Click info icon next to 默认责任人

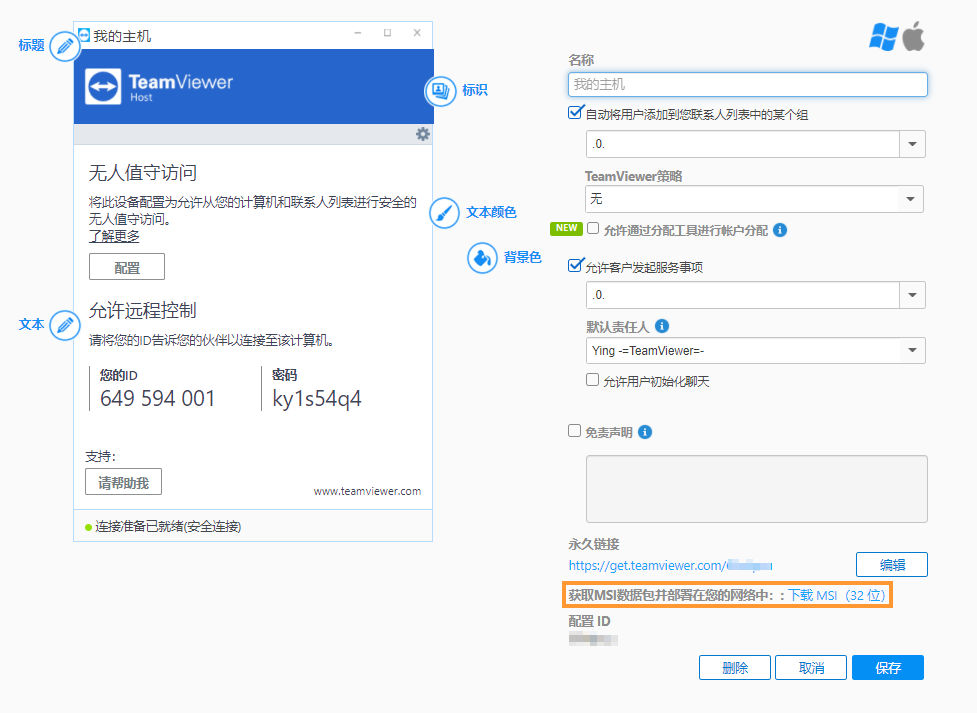[662, 326]
